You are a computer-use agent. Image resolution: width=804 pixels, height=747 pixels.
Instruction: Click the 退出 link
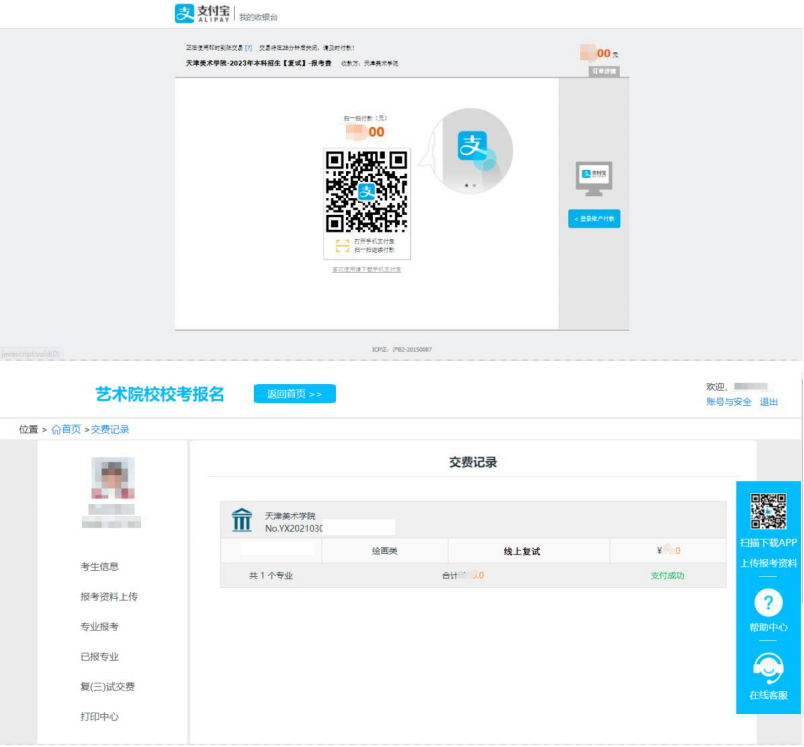[x=769, y=402]
